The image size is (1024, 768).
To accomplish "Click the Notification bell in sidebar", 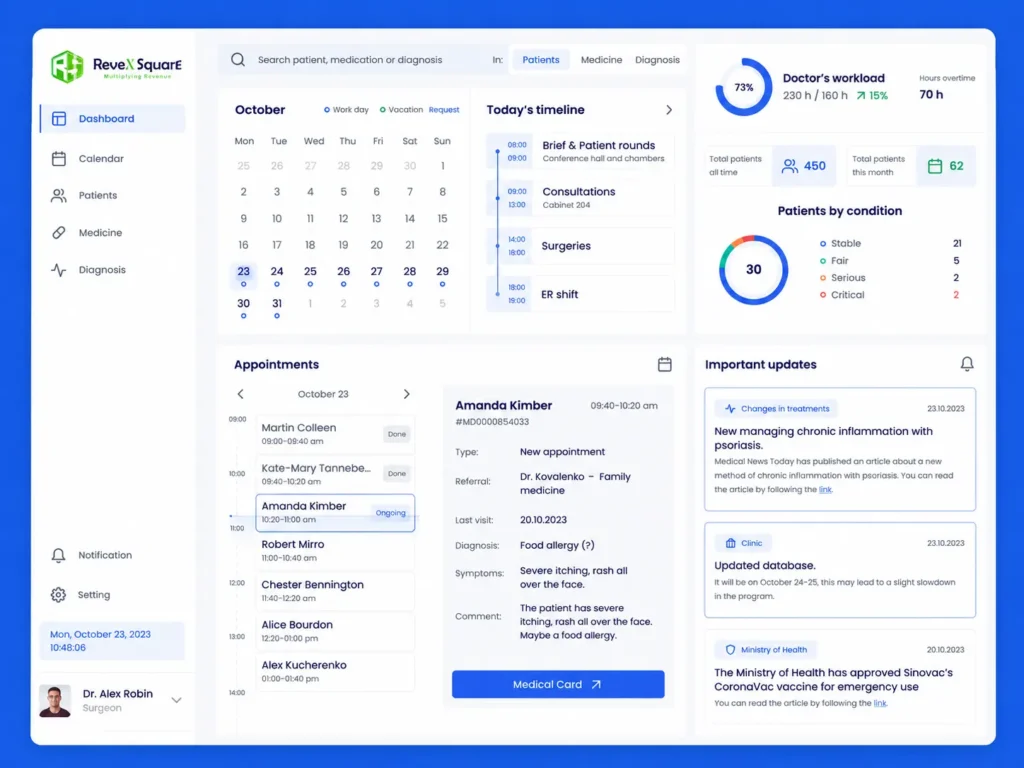I will click(58, 555).
